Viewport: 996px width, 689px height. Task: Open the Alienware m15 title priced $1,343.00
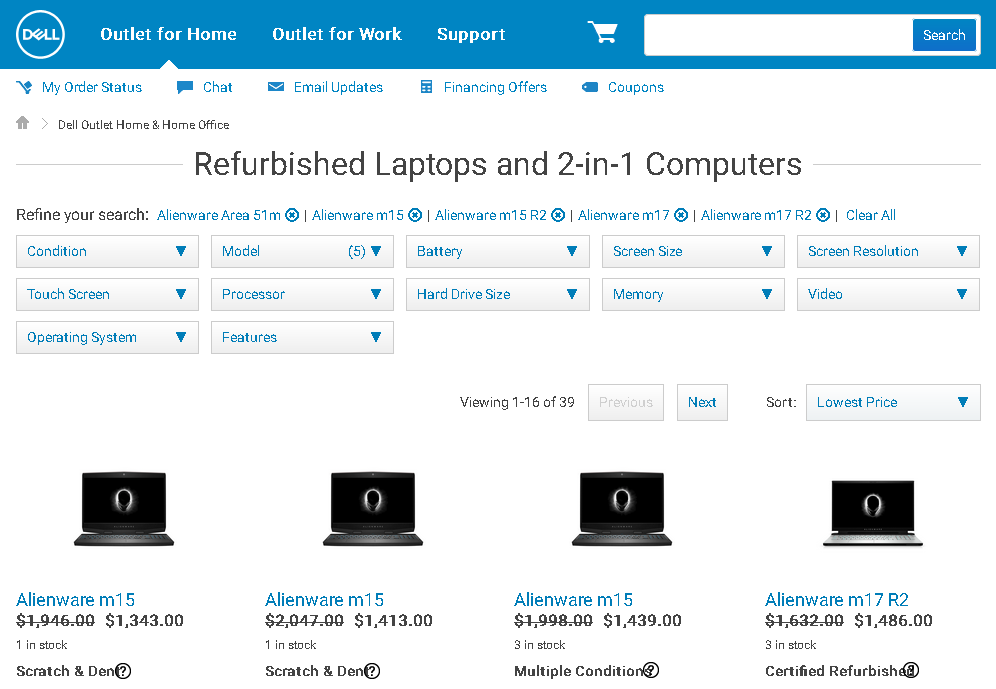(76, 599)
